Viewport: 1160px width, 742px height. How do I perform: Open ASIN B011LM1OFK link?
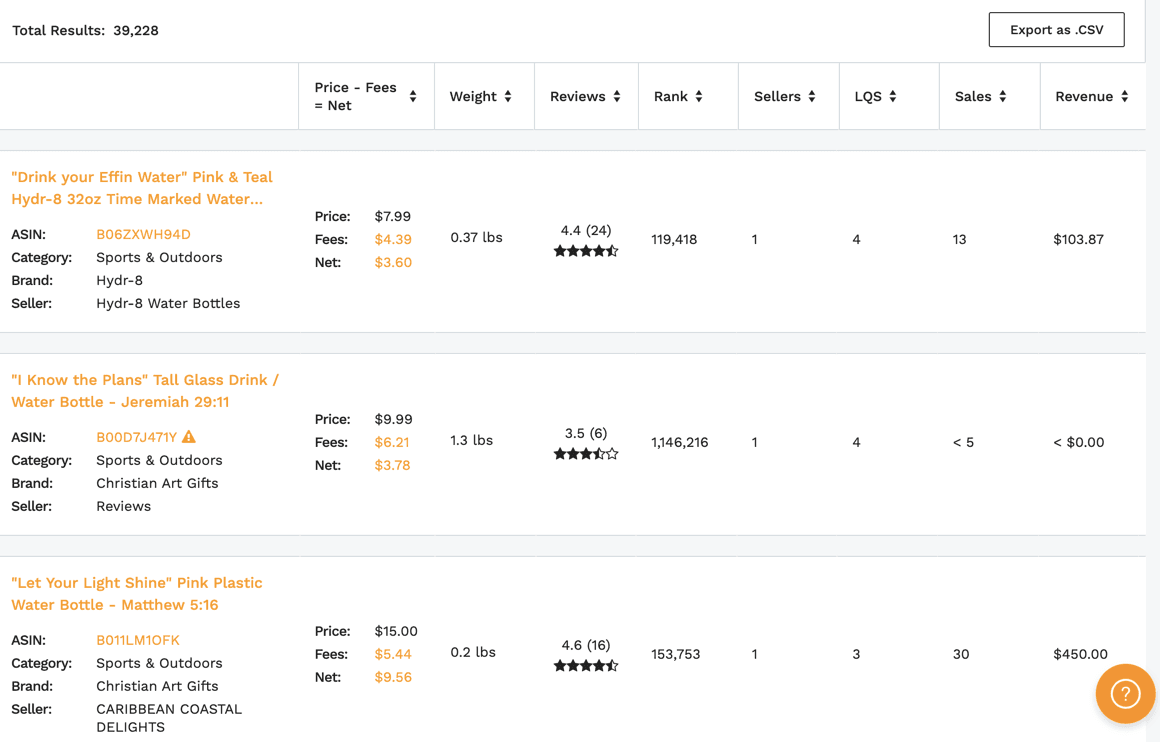pos(138,640)
